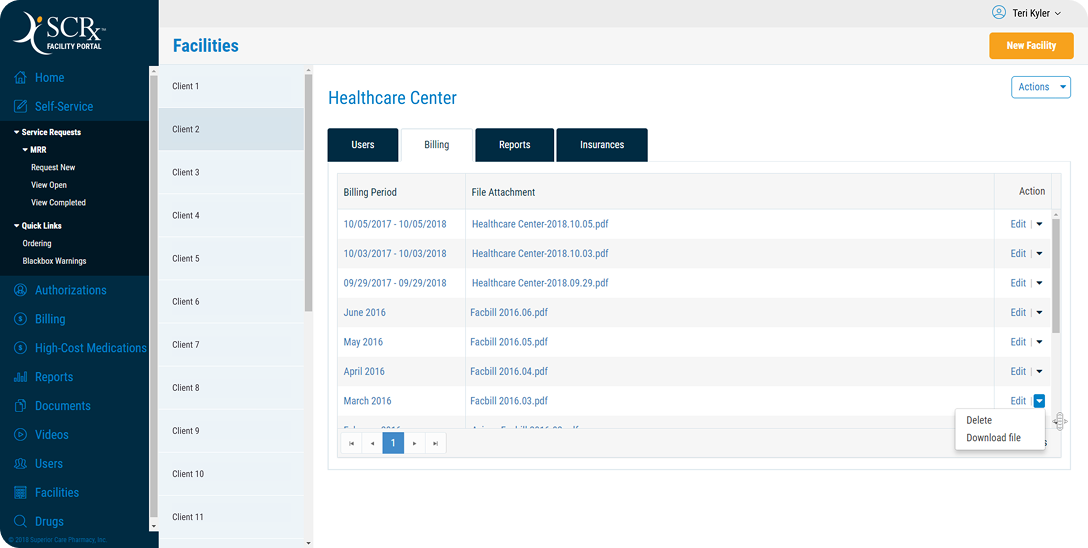The width and height of the screenshot is (1088, 548).
Task: Select Client 3 in facilities list
Action: click(231, 172)
